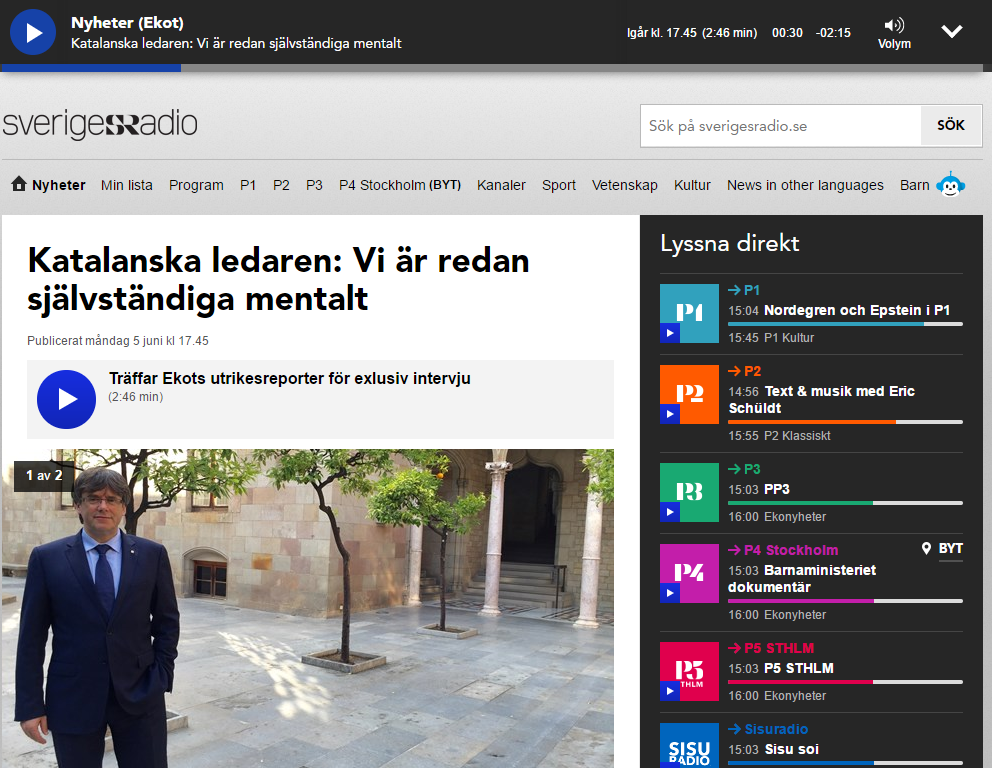Play the top audio player button
This screenshot has height=768, width=992.
(x=33, y=32)
